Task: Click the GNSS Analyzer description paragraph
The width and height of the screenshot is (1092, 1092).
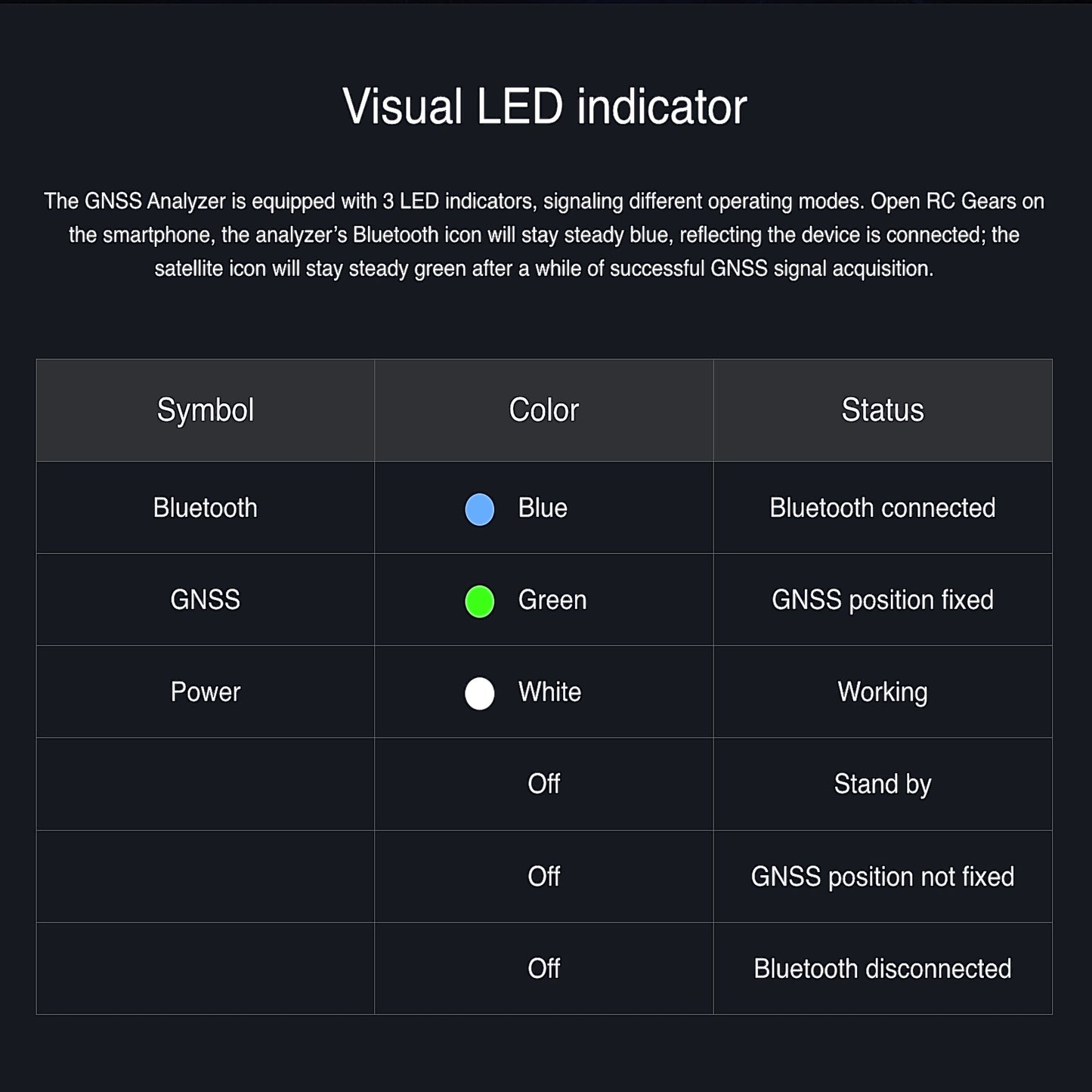Action: coord(544,235)
